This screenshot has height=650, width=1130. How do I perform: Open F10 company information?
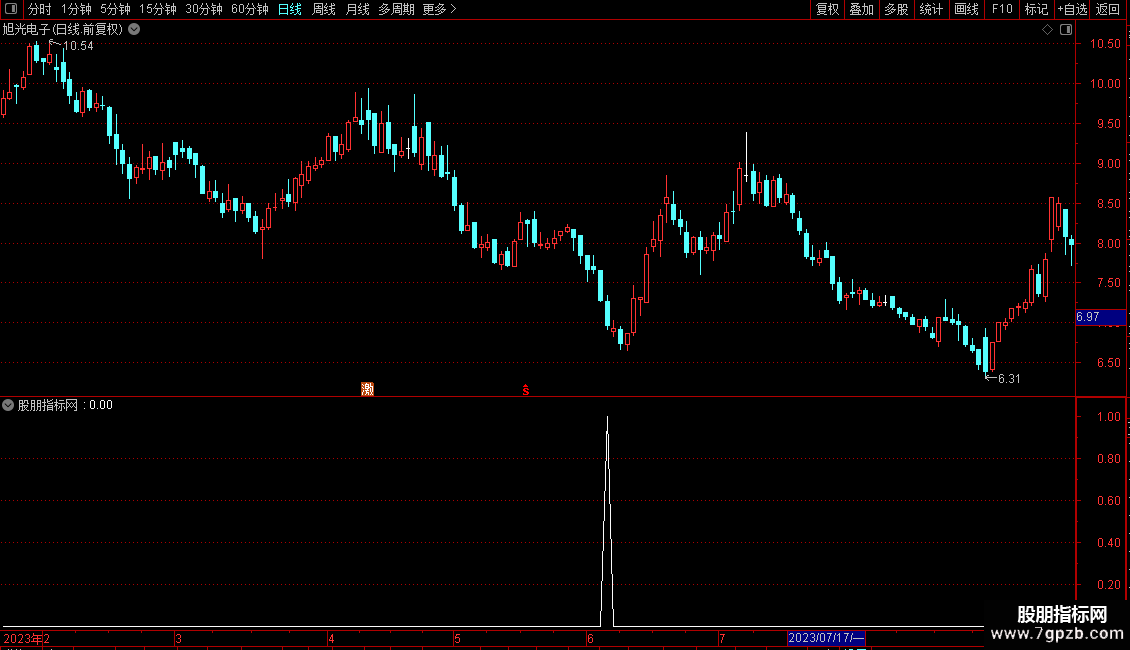[1002, 9]
